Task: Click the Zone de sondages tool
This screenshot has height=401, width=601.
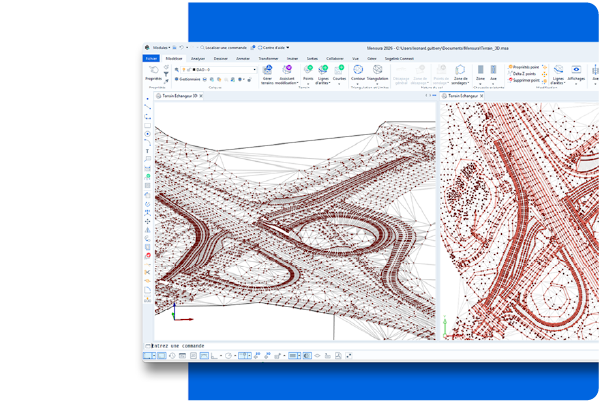Action: (x=460, y=72)
